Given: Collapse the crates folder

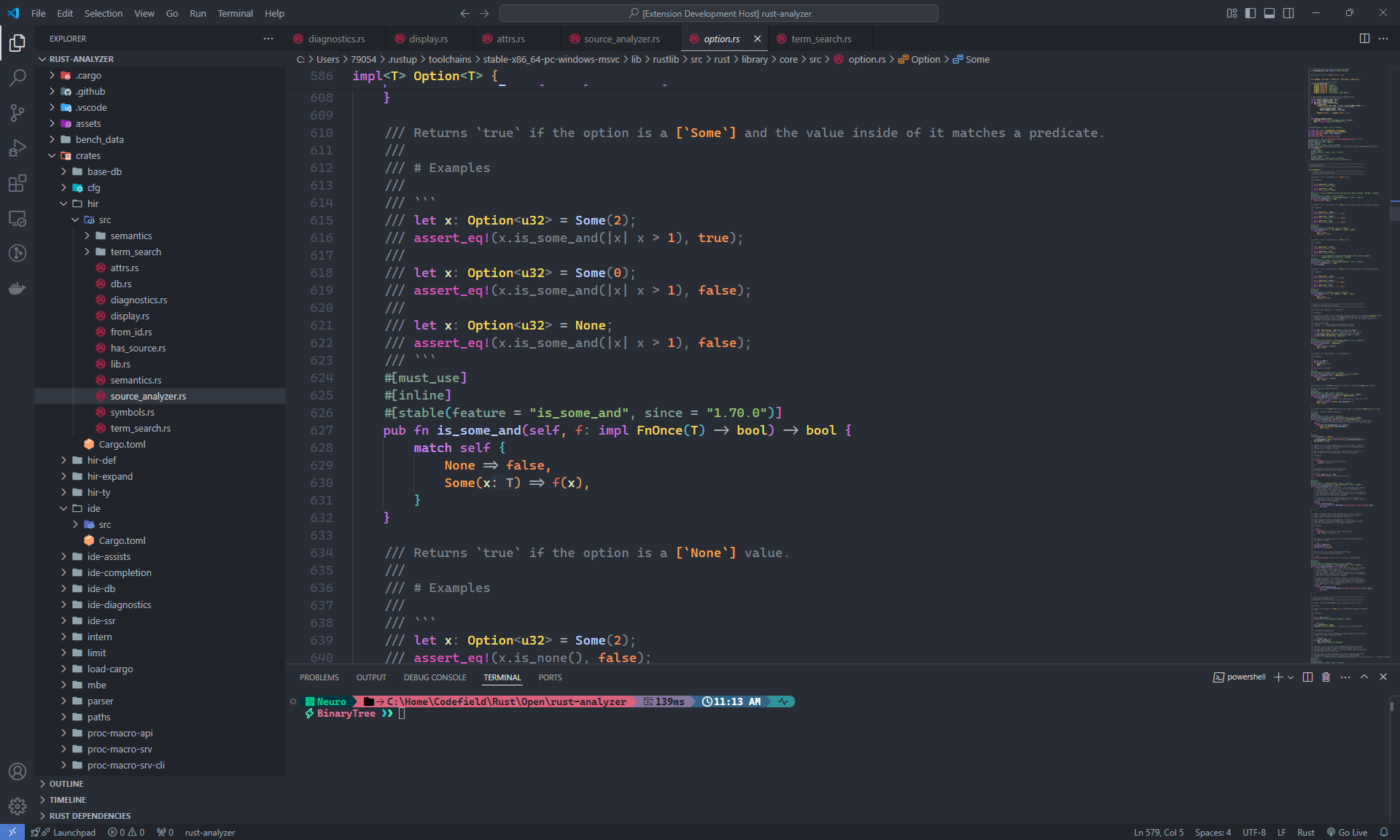Looking at the screenshot, I should [52, 155].
